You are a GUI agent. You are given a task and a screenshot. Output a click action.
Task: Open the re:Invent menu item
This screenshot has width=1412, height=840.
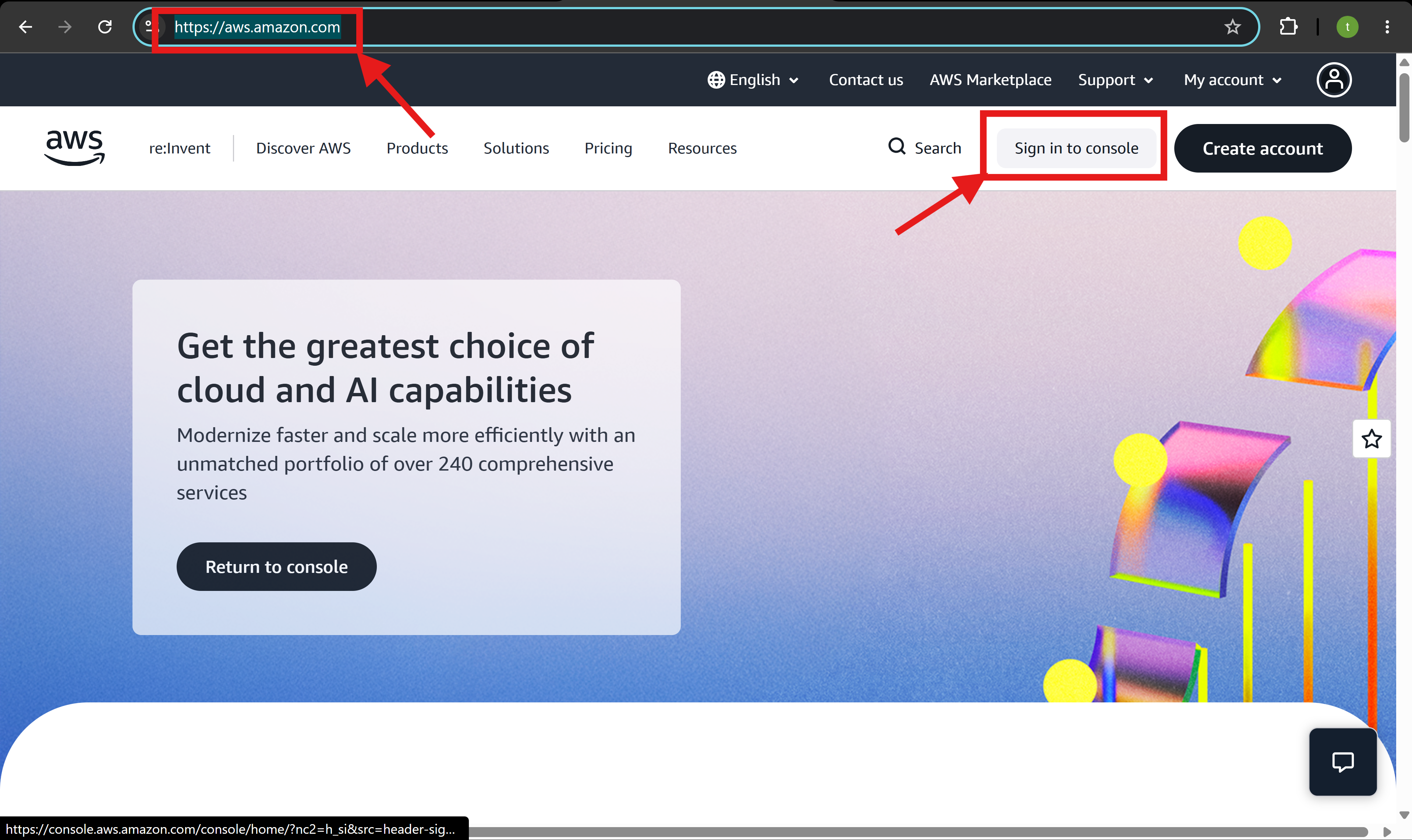pyautogui.click(x=180, y=148)
